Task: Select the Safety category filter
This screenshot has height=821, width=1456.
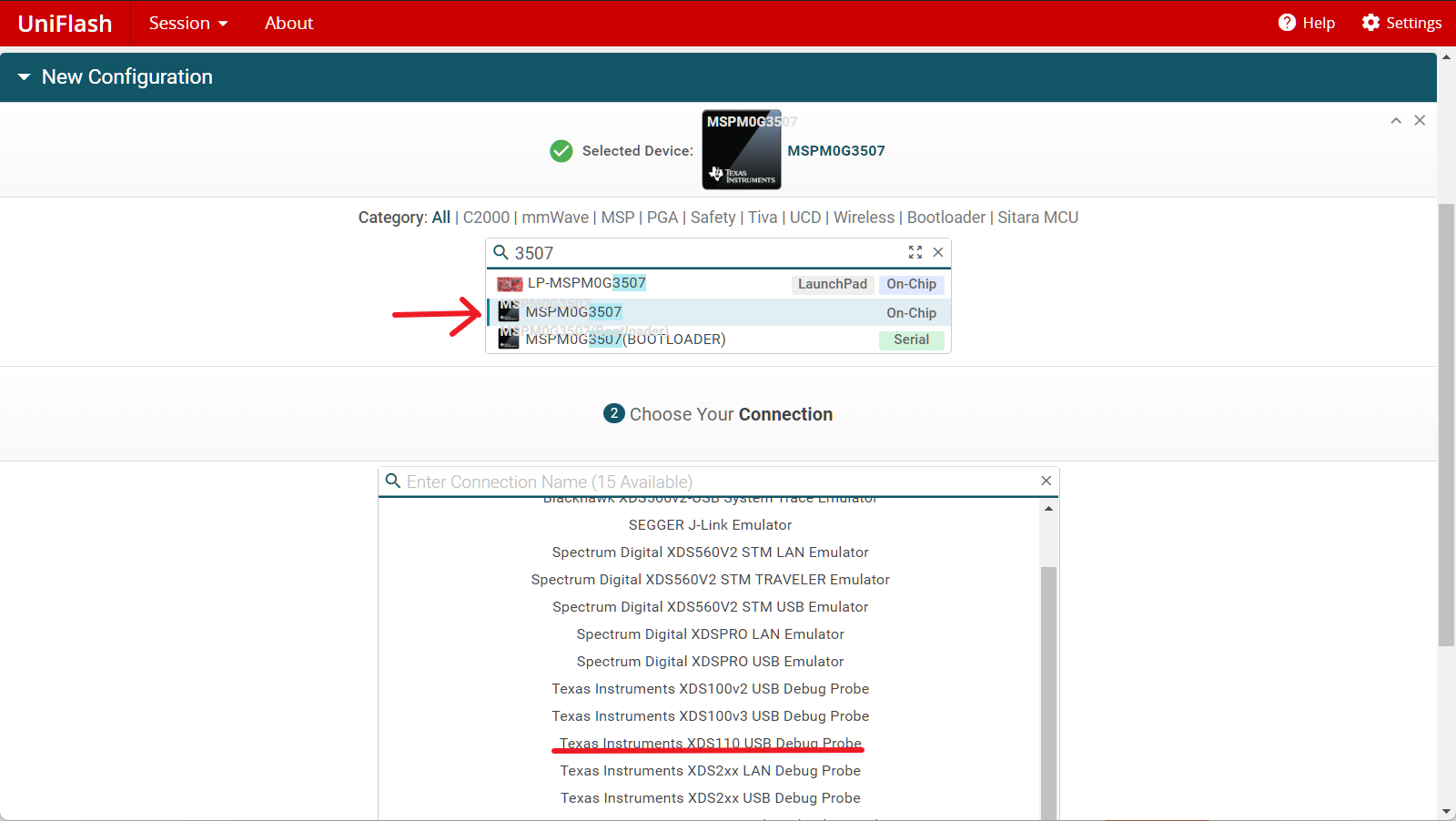Action: (713, 218)
